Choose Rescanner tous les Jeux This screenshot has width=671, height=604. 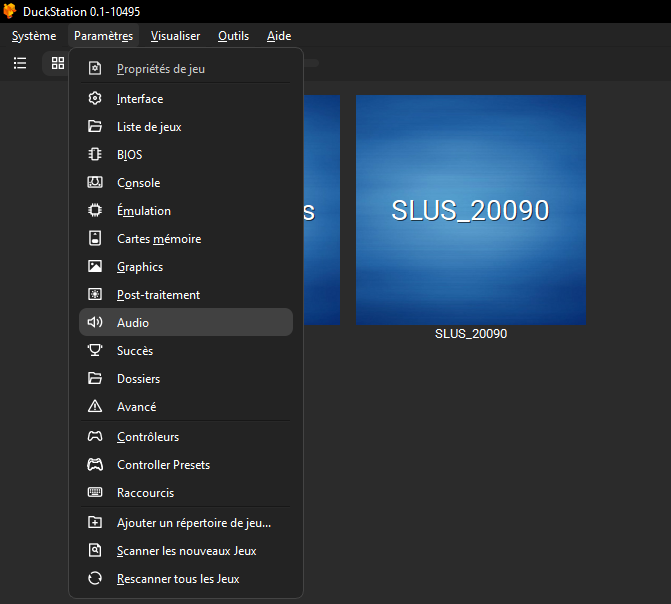(x=186, y=578)
